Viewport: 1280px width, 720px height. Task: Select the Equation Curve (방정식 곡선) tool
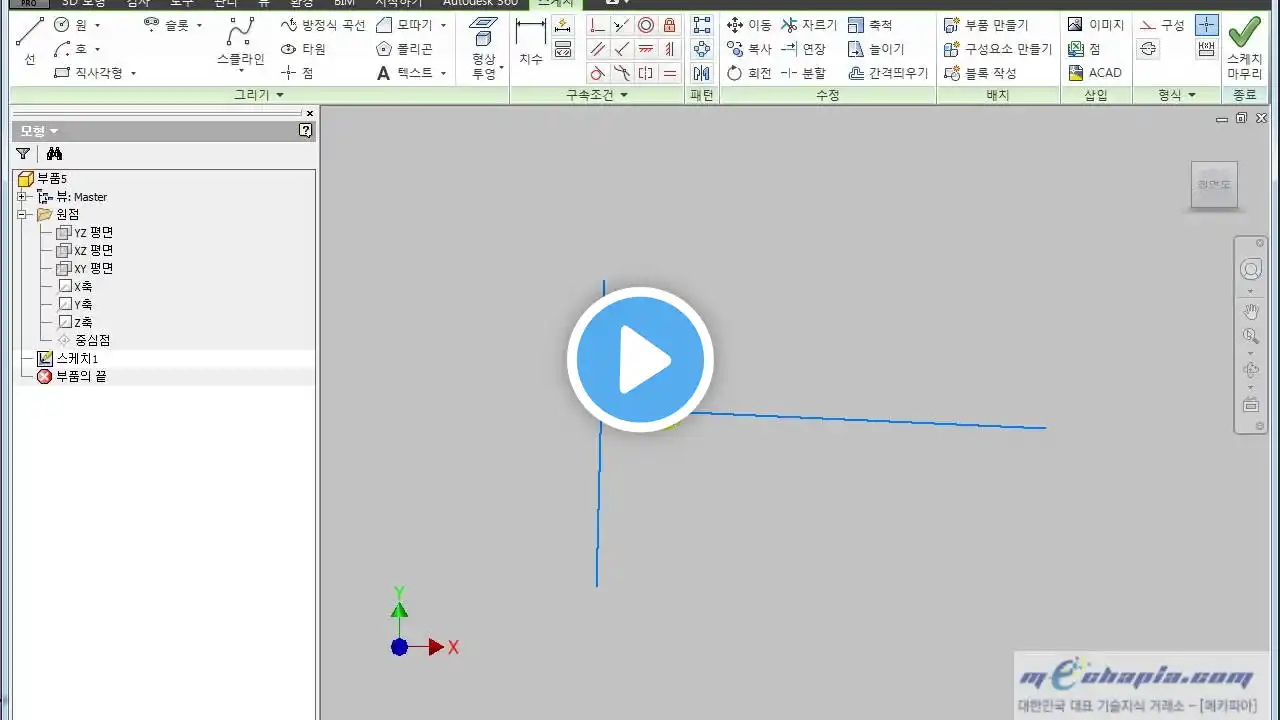pos(323,25)
